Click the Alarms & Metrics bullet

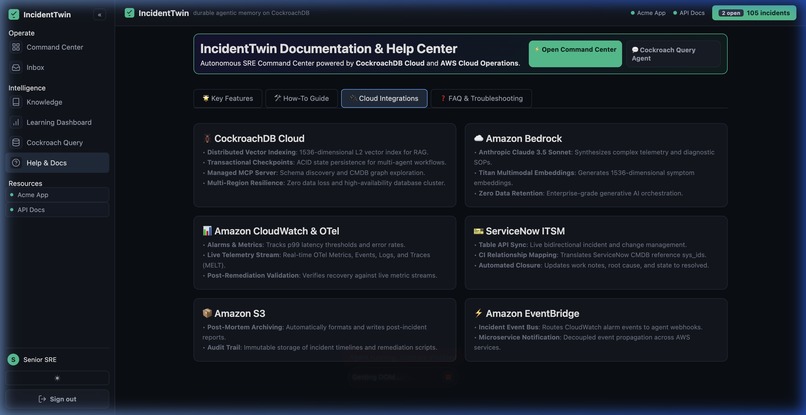[304, 245]
